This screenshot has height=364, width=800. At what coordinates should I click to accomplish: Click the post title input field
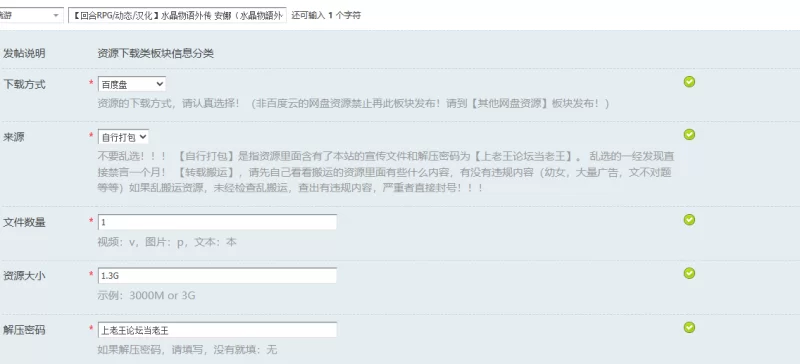tap(177, 15)
